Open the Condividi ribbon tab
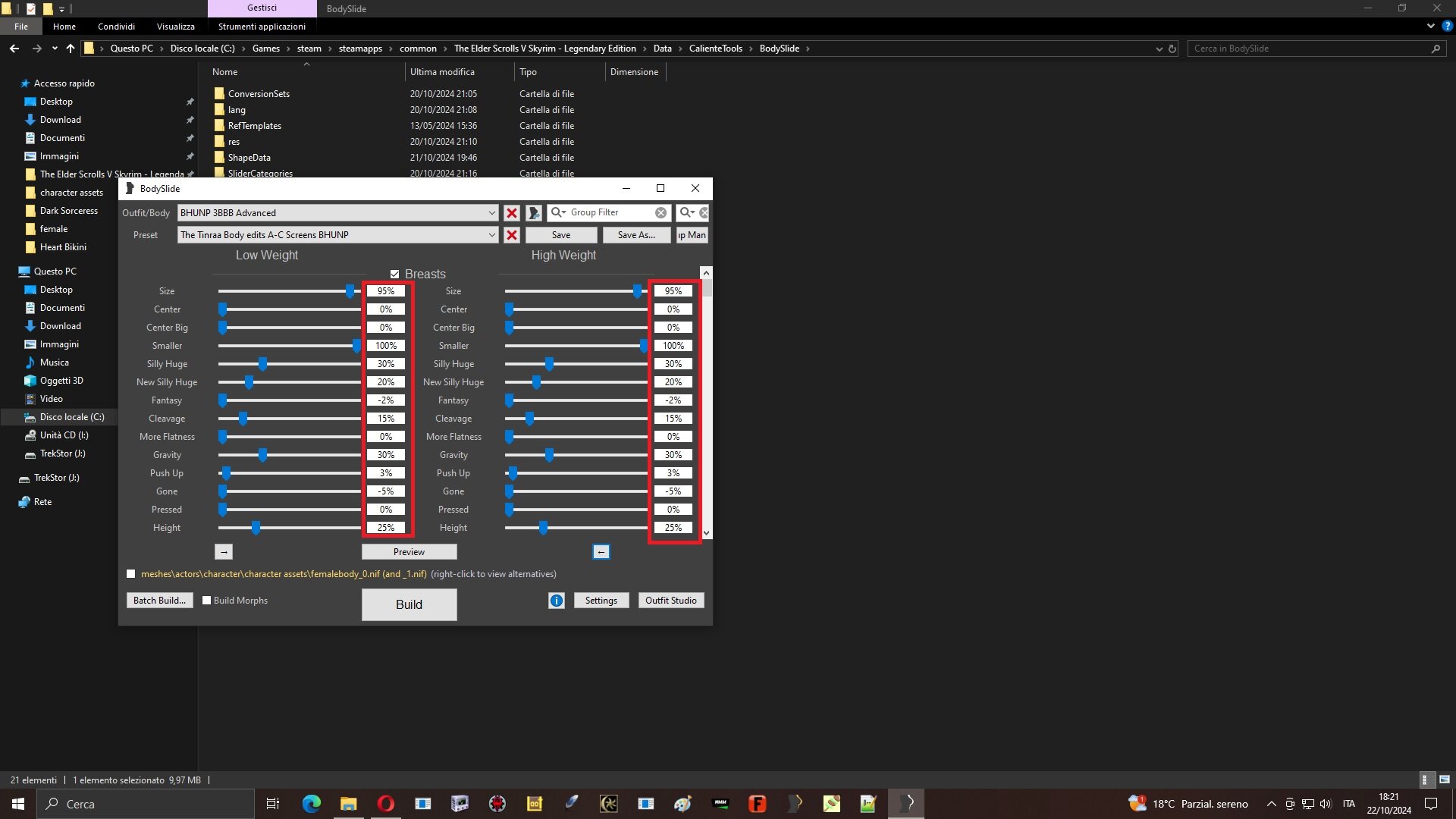This screenshot has width=1456, height=819. pyautogui.click(x=116, y=27)
